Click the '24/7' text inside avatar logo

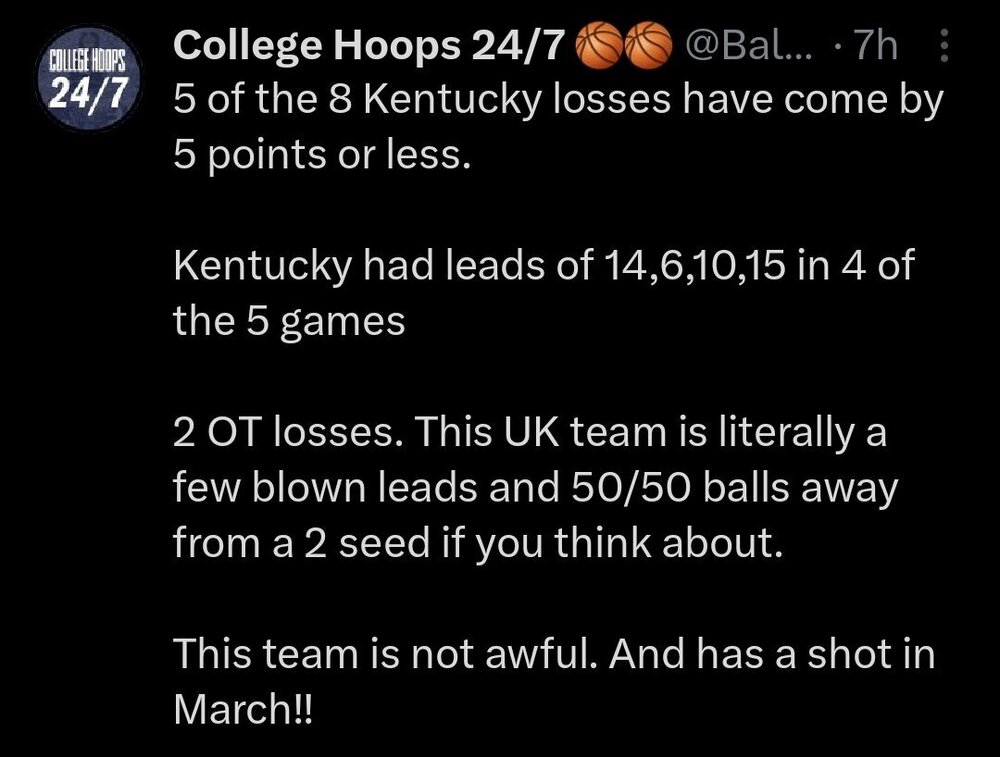click(x=88, y=94)
